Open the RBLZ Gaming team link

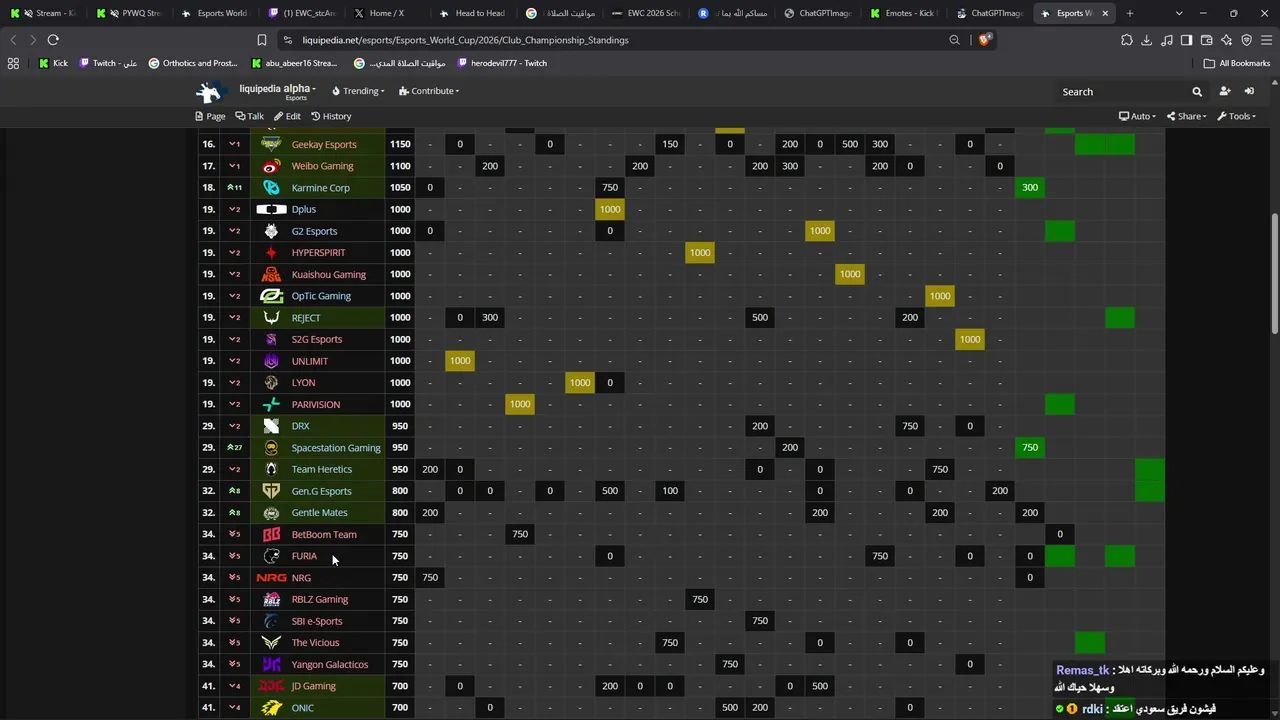[320, 599]
